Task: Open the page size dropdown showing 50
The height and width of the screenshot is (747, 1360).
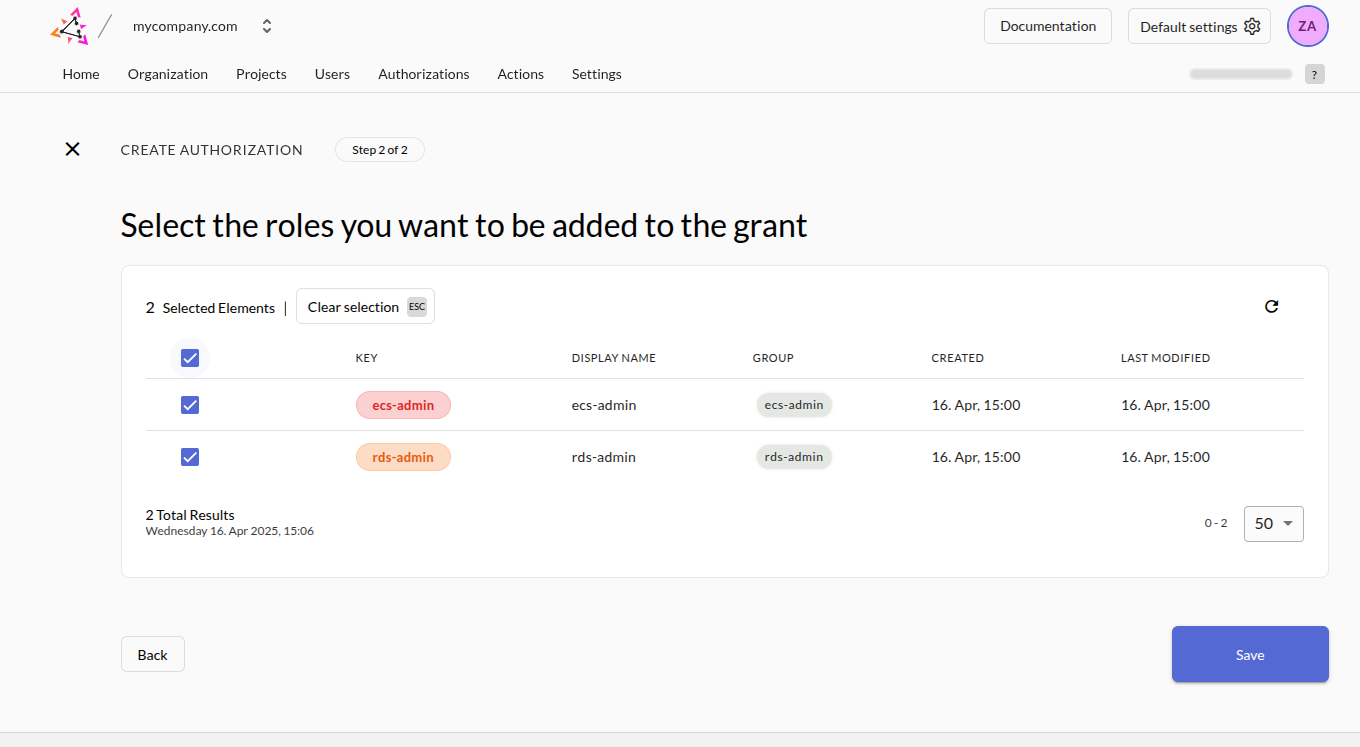Action: tap(1273, 523)
